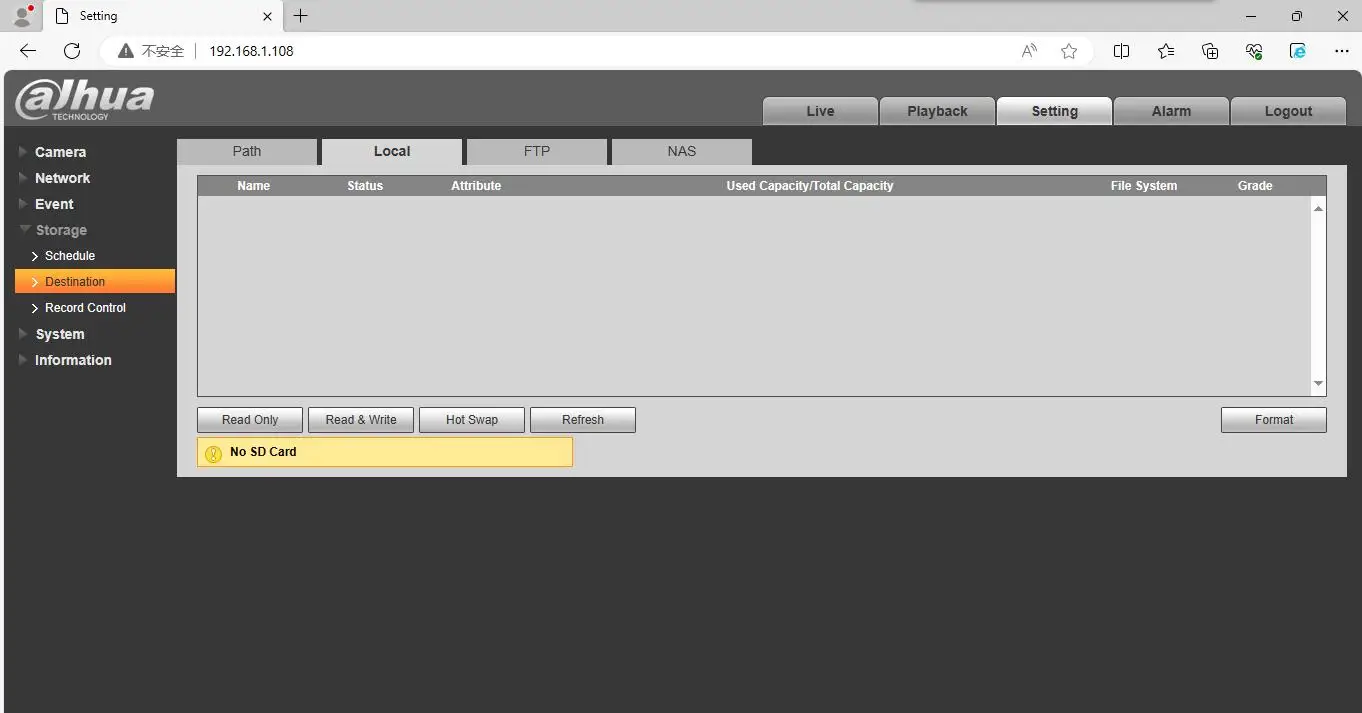Image resolution: width=1362 pixels, height=713 pixels.
Task: Add page to favorites star icon
Action: 1069,51
